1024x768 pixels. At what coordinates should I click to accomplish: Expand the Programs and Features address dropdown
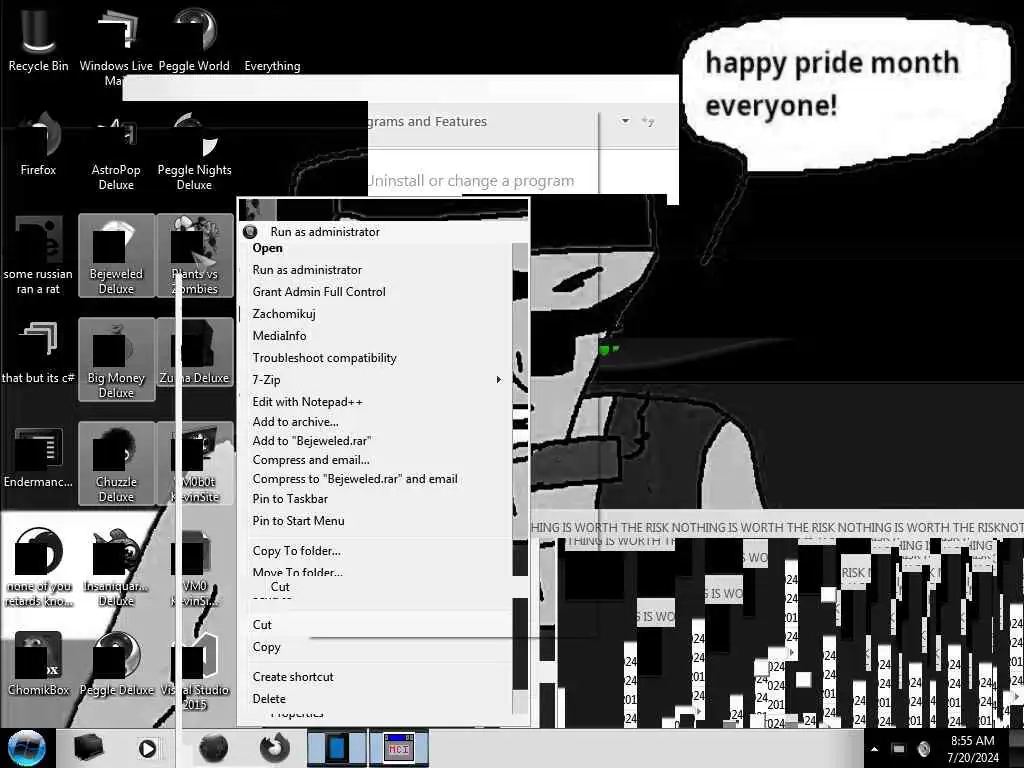pos(625,121)
